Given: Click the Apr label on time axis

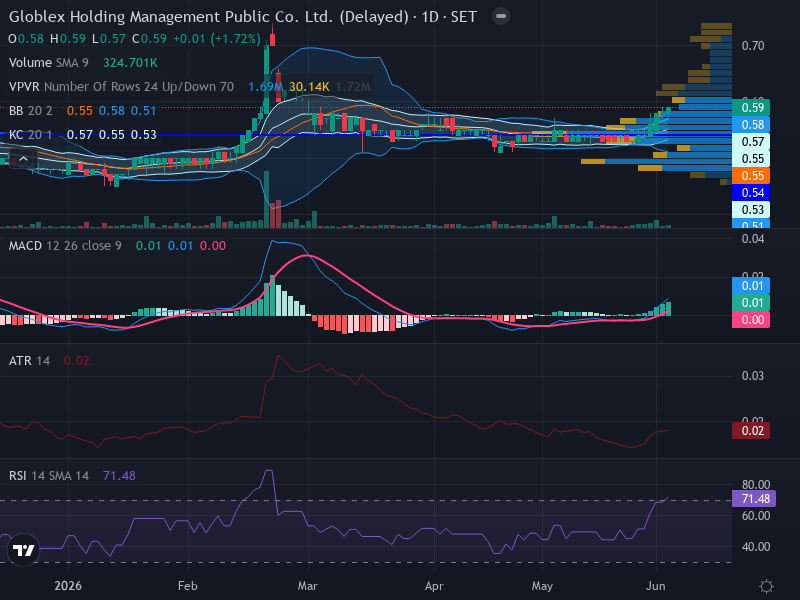Looking at the screenshot, I should pos(434,586).
